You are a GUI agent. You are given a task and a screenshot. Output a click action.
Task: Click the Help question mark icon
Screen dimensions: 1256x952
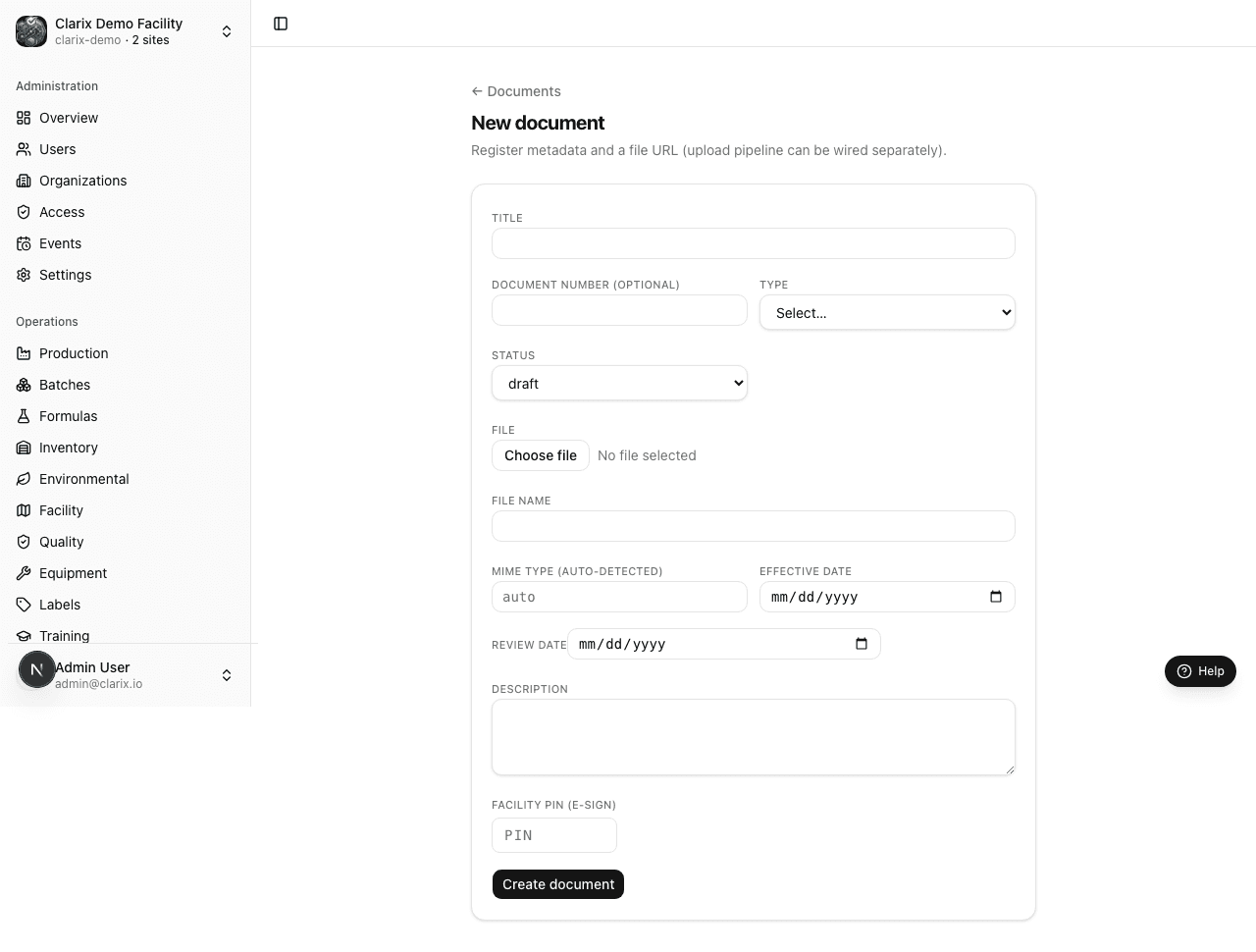click(1184, 671)
